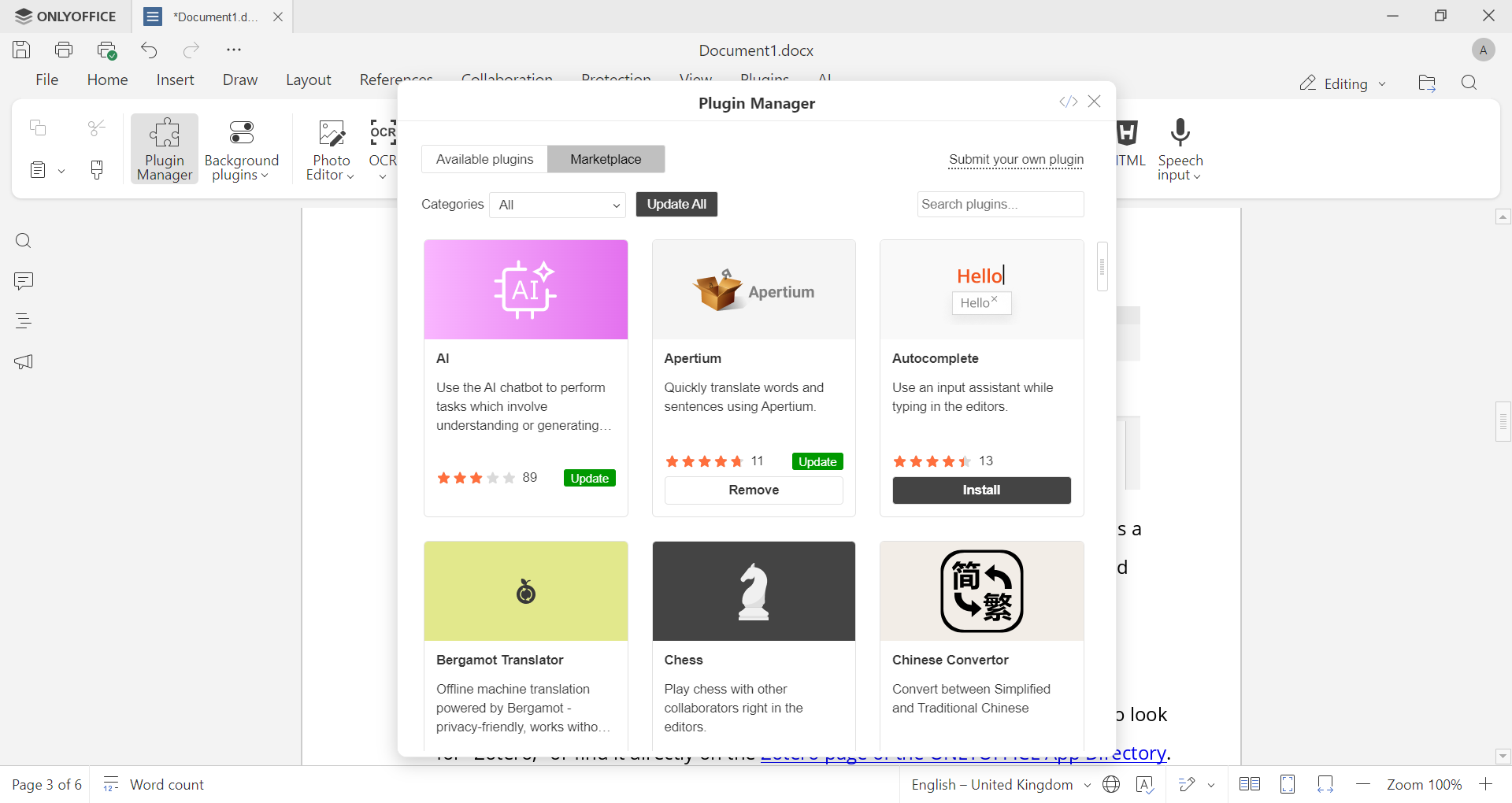Update the Apertium plugin
The height and width of the screenshot is (803, 1512).
click(x=817, y=461)
